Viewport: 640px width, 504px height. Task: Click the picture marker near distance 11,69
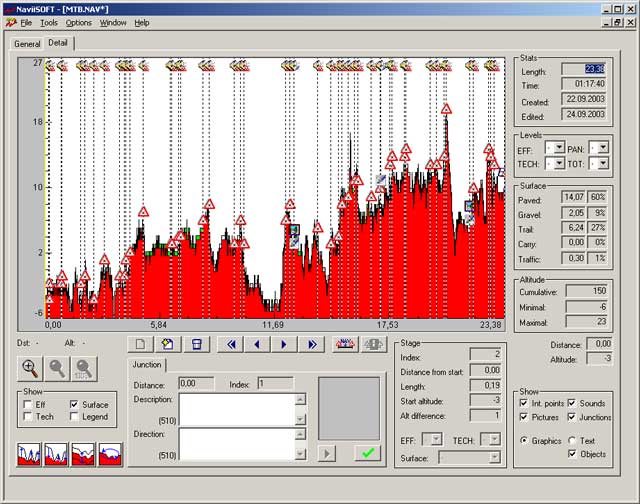pos(294,230)
